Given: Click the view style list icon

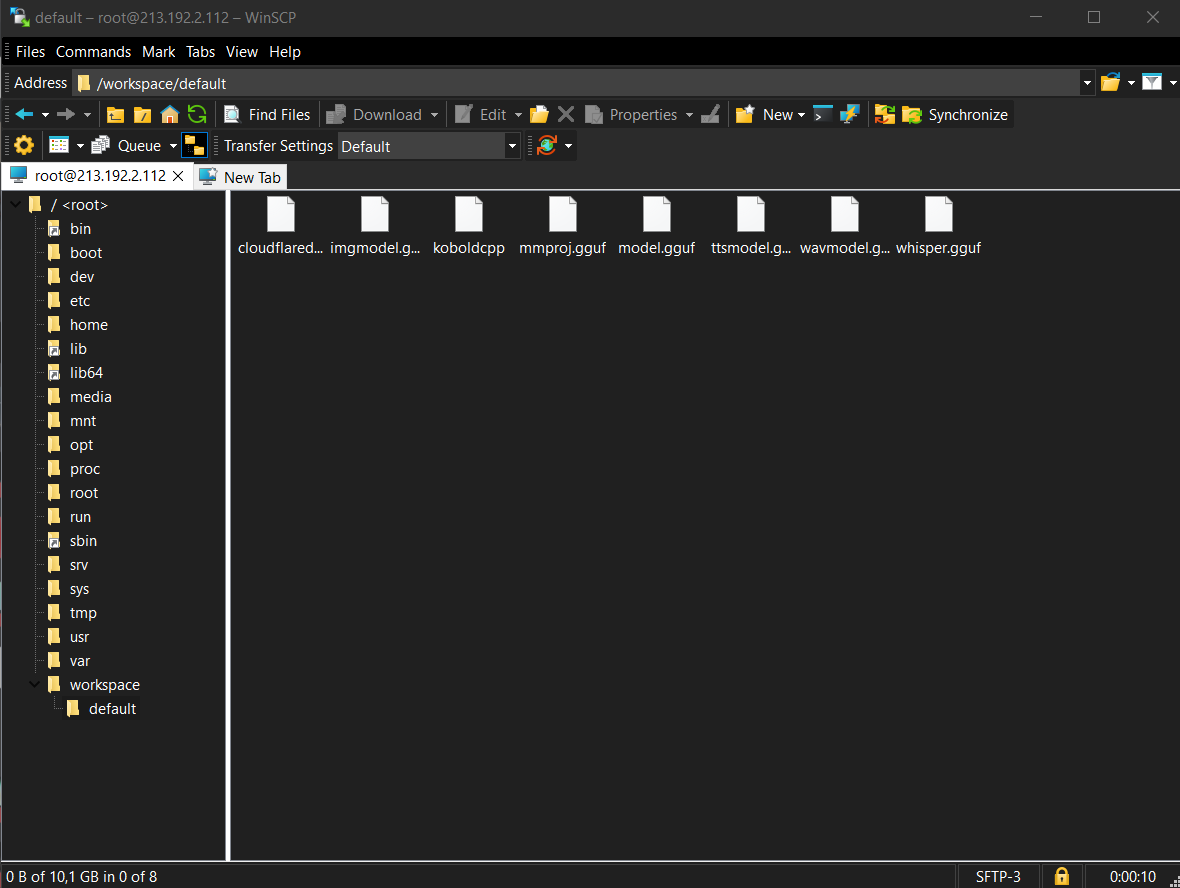Looking at the screenshot, I should [x=59, y=145].
